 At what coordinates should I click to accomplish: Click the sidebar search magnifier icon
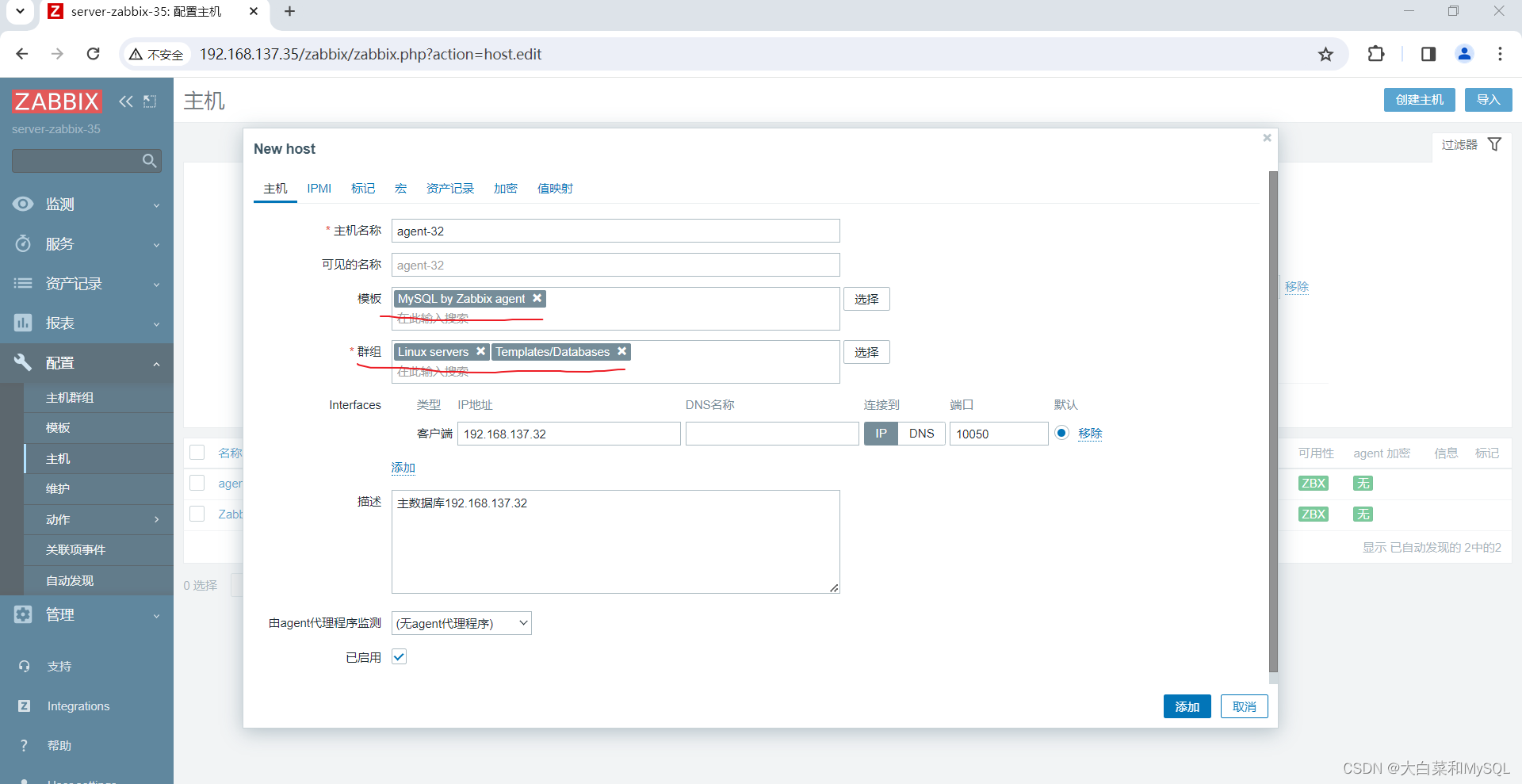click(x=149, y=161)
